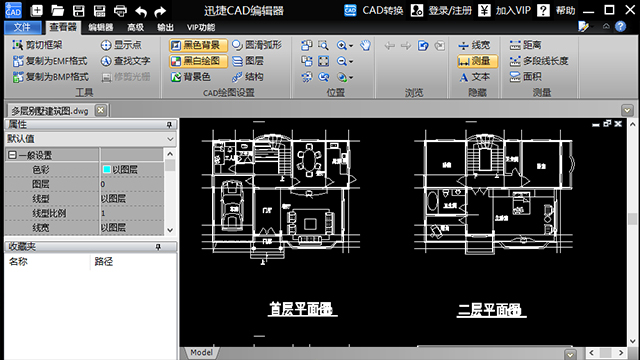
Task: Go to previous view with left arrow
Action: (x=389, y=45)
